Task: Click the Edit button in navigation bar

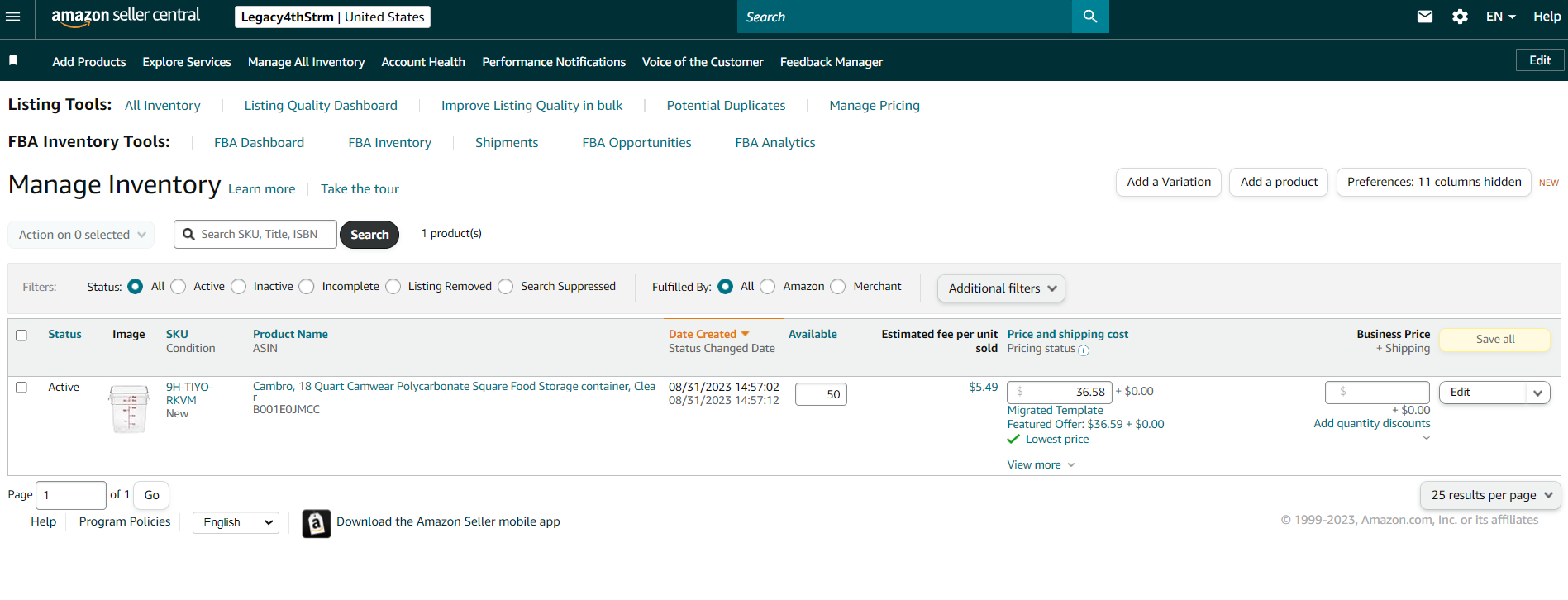Action: [x=1540, y=60]
